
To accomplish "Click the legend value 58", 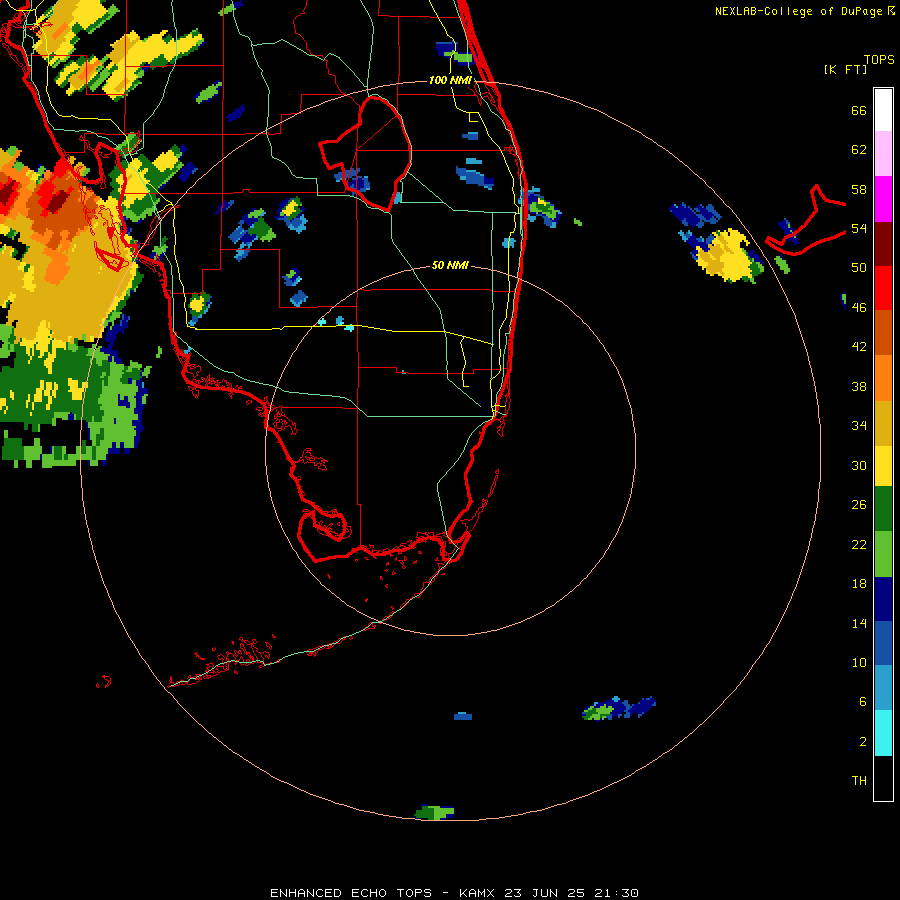I will 859,189.
